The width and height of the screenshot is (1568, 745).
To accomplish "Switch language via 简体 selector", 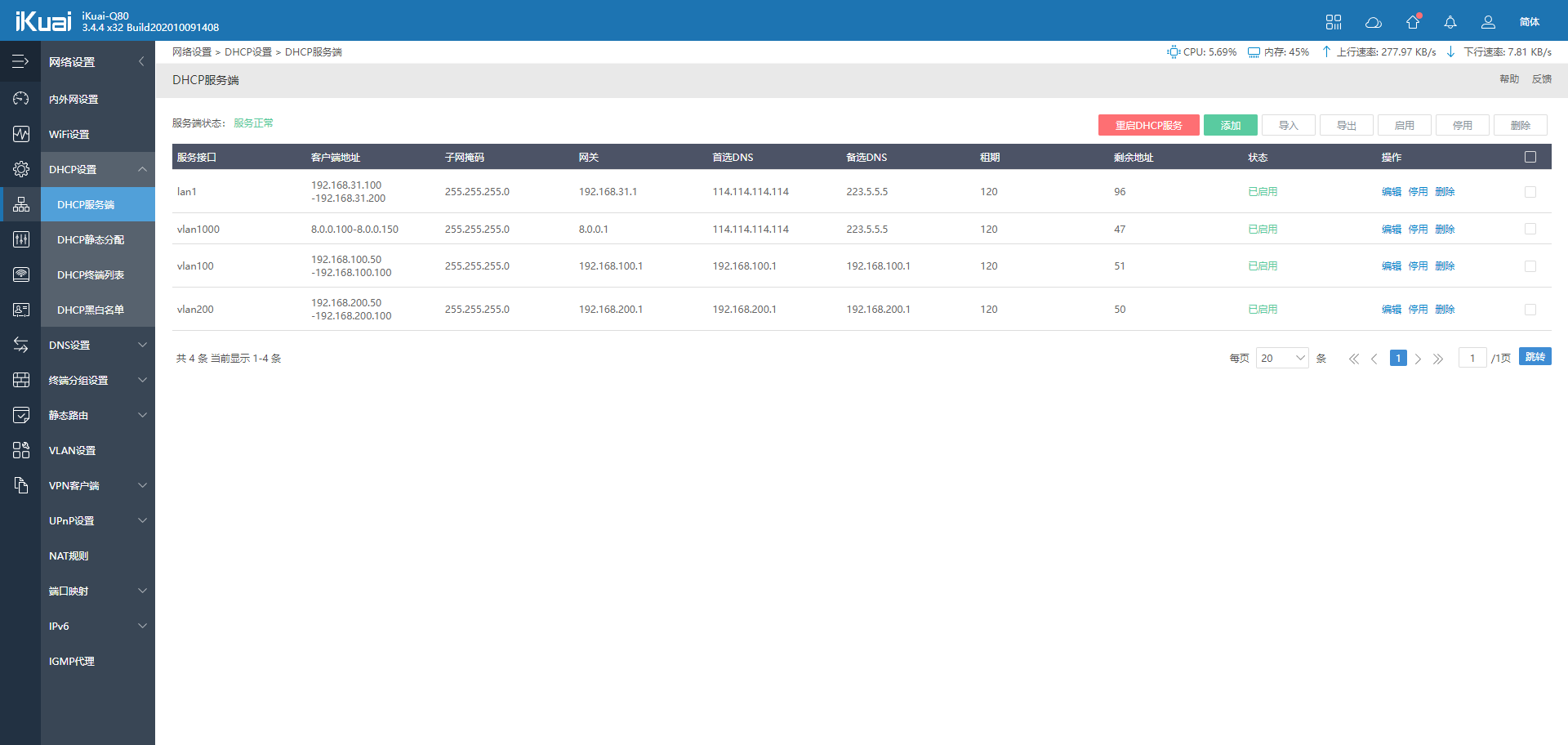I will tap(1530, 22).
